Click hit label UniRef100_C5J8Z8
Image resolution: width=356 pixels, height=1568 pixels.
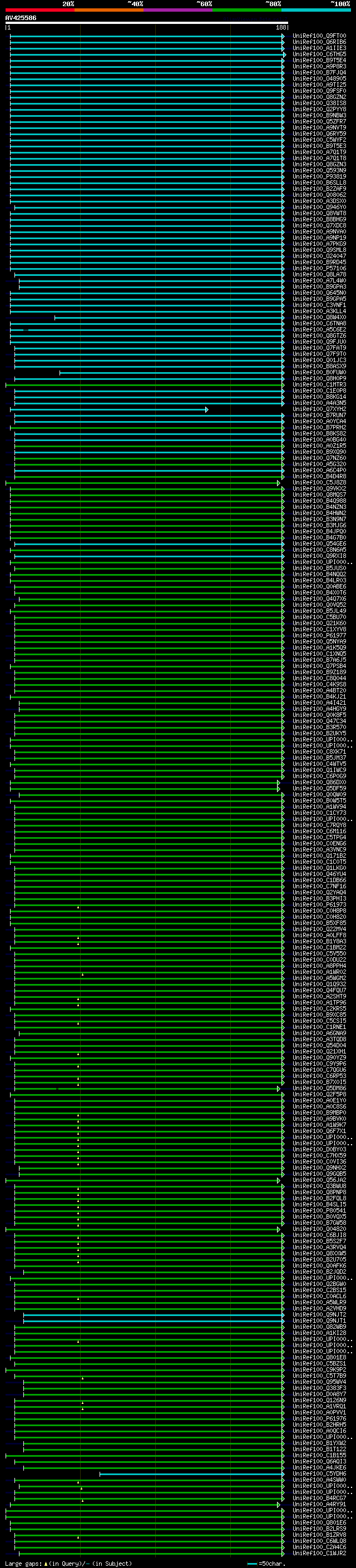click(x=319, y=483)
